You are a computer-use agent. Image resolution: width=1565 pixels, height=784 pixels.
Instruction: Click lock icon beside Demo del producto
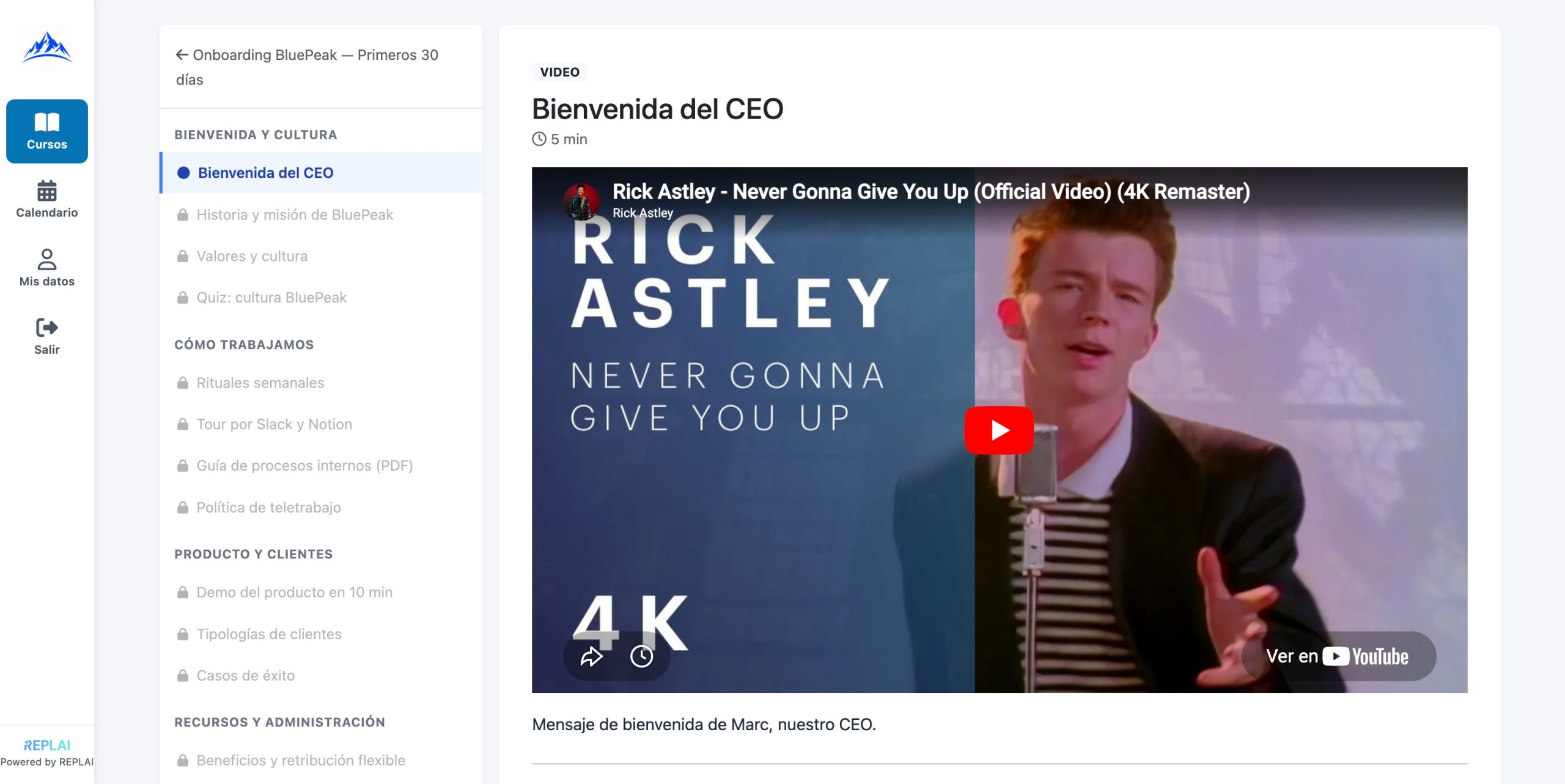coord(182,592)
